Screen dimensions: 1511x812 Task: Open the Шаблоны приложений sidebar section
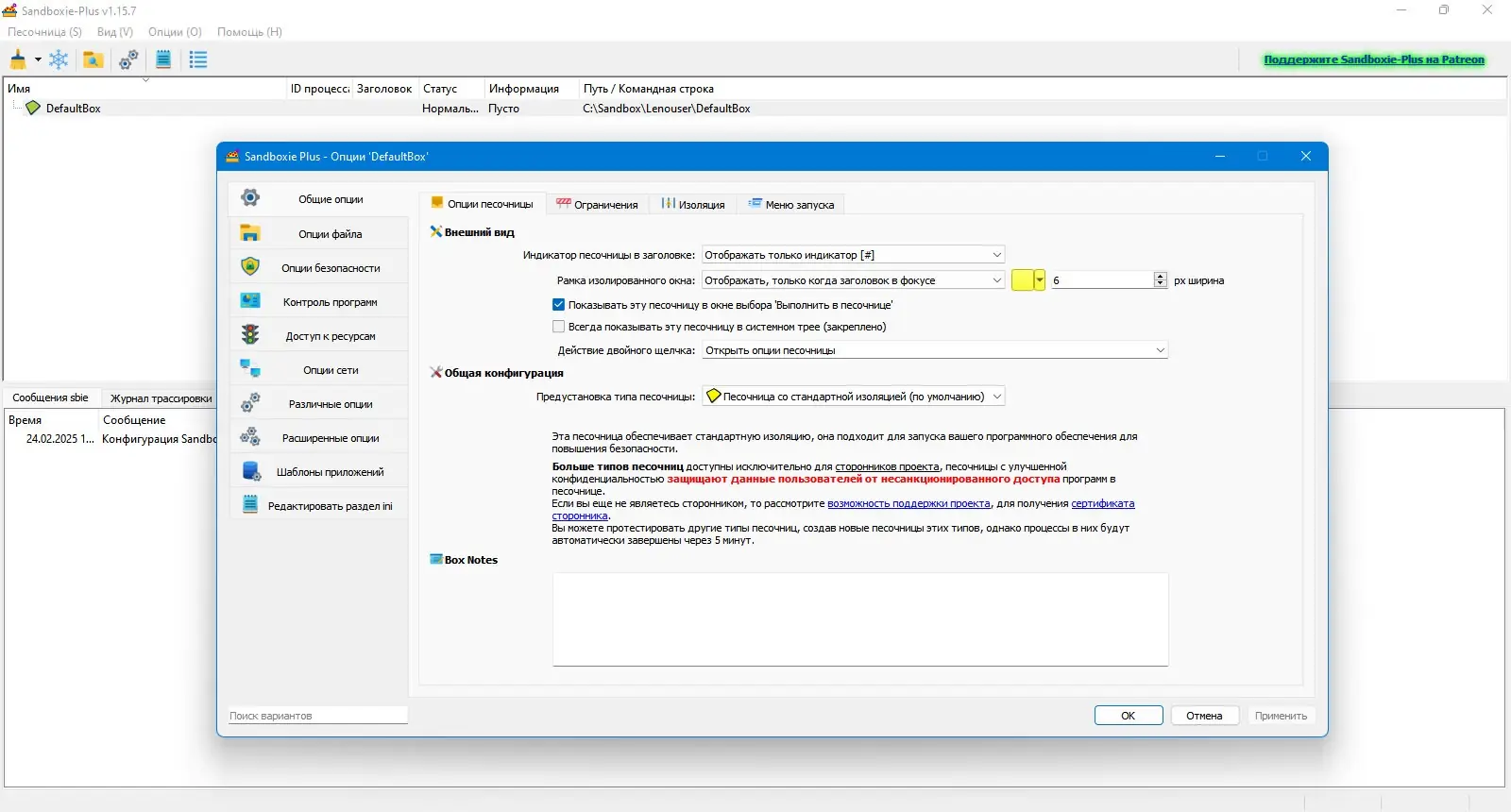pos(318,471)
